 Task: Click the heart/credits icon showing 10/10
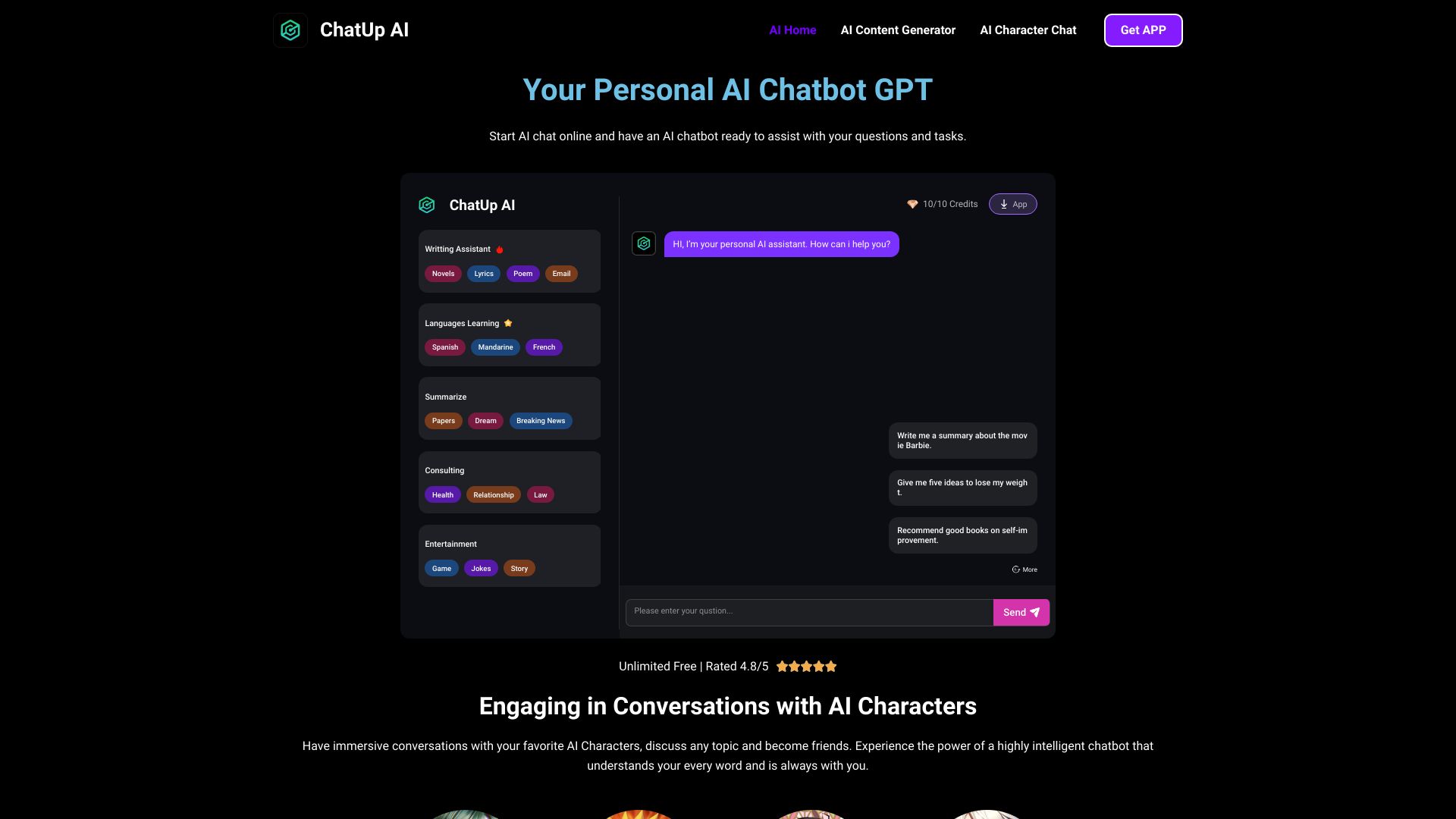tap(911, 204)
